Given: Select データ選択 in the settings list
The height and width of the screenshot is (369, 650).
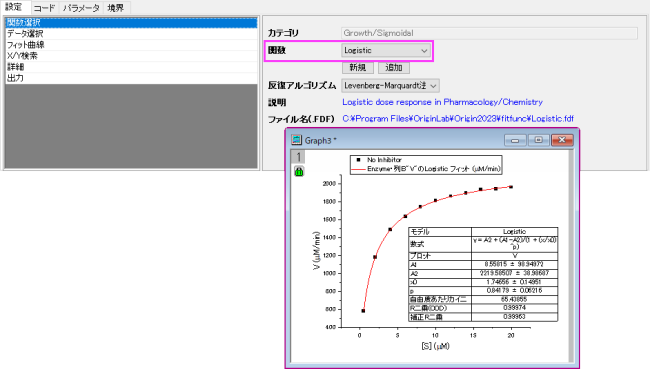Looking at the screenshot, I should pos(131,34).
